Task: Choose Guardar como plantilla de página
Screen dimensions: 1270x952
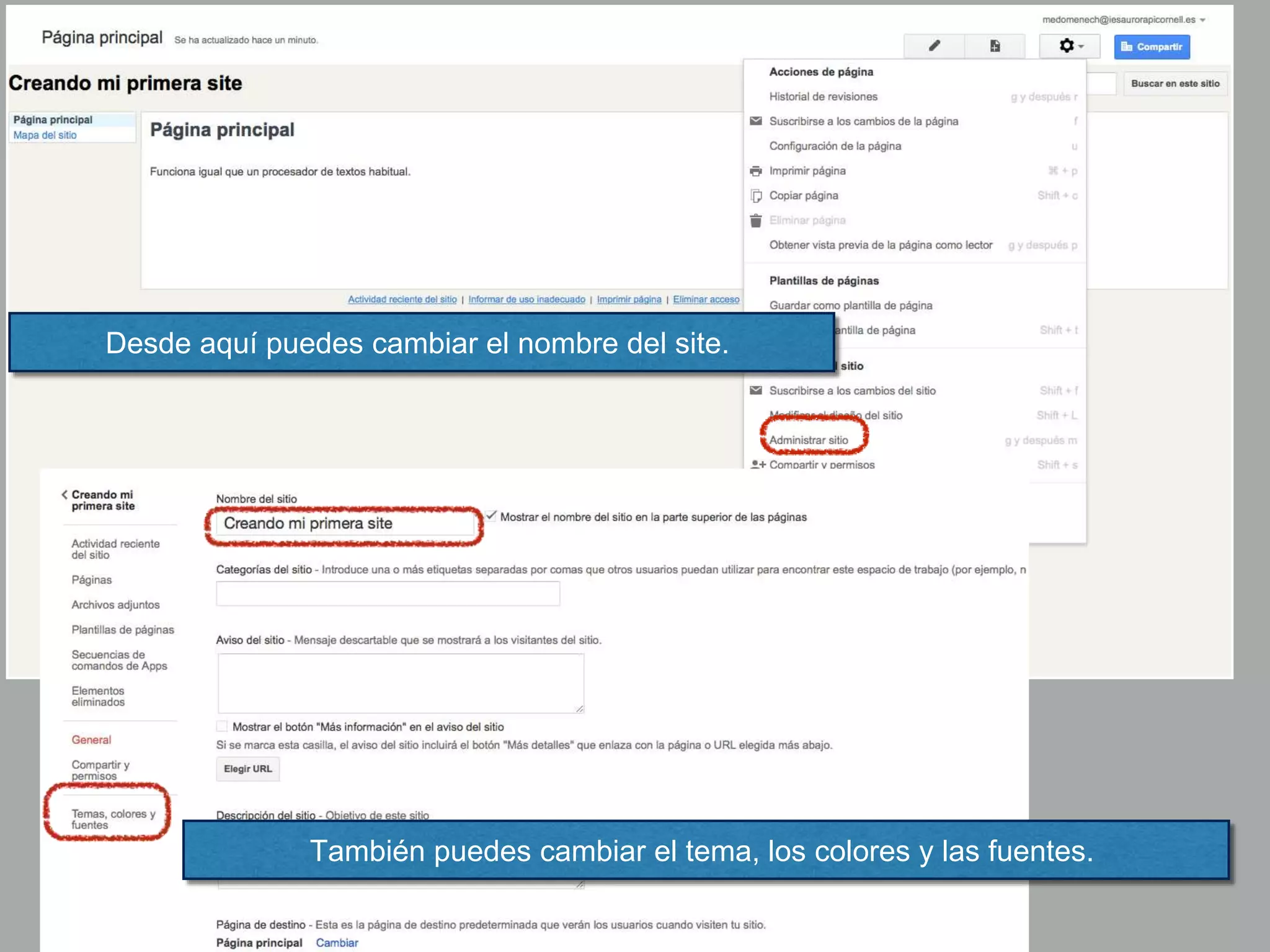Action: 851,306
